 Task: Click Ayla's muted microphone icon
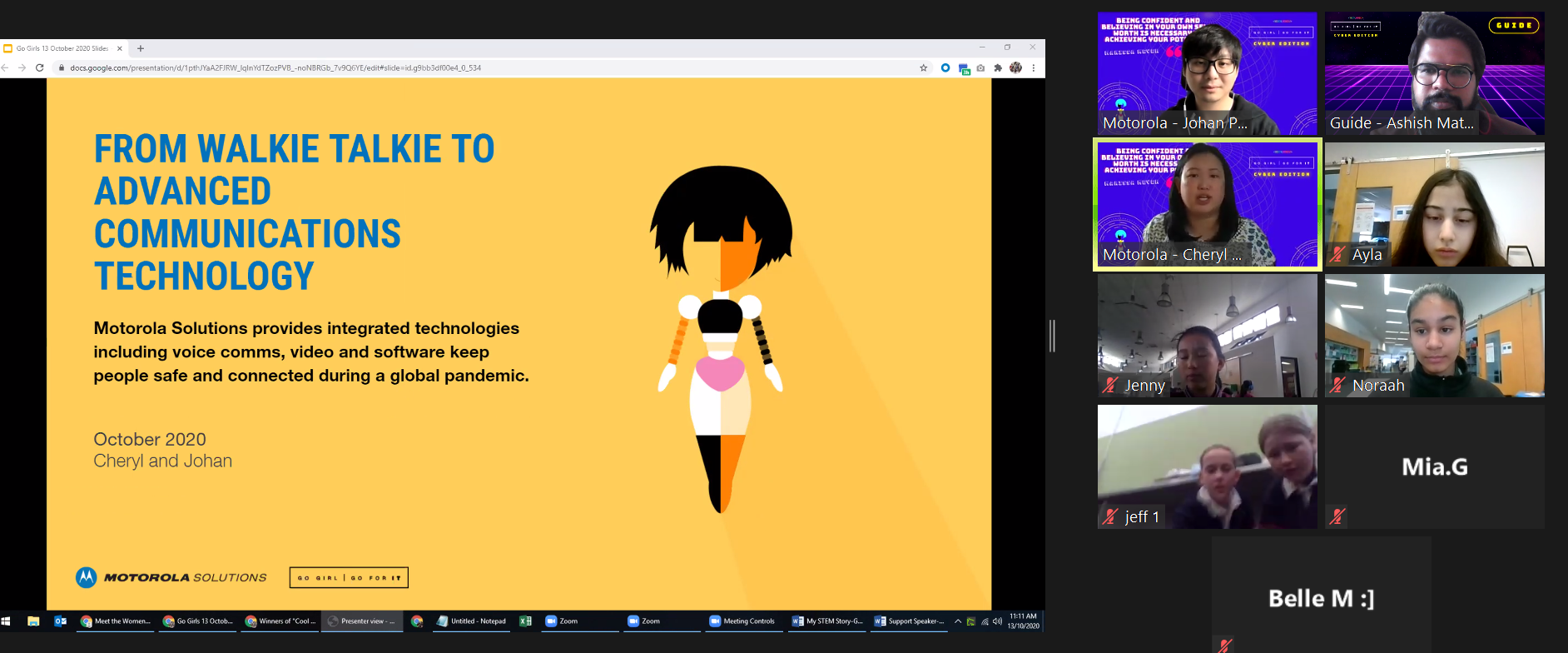click(x=1337, y=254)
